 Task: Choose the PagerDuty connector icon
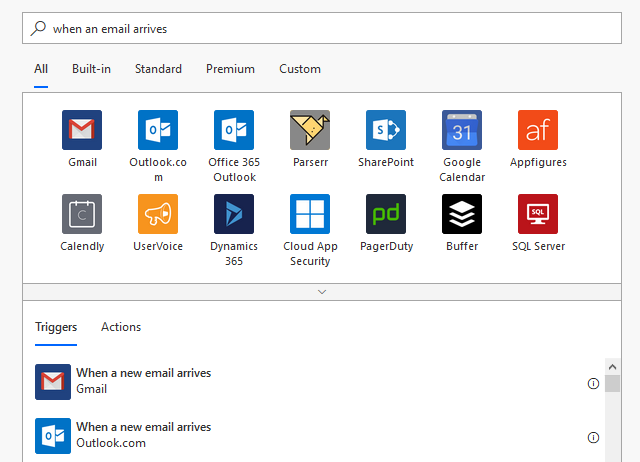point(386,214)
